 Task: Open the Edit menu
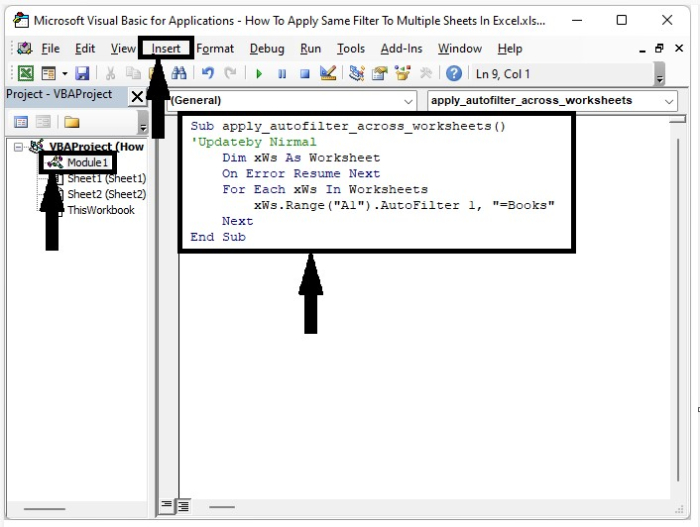[85, 48]
